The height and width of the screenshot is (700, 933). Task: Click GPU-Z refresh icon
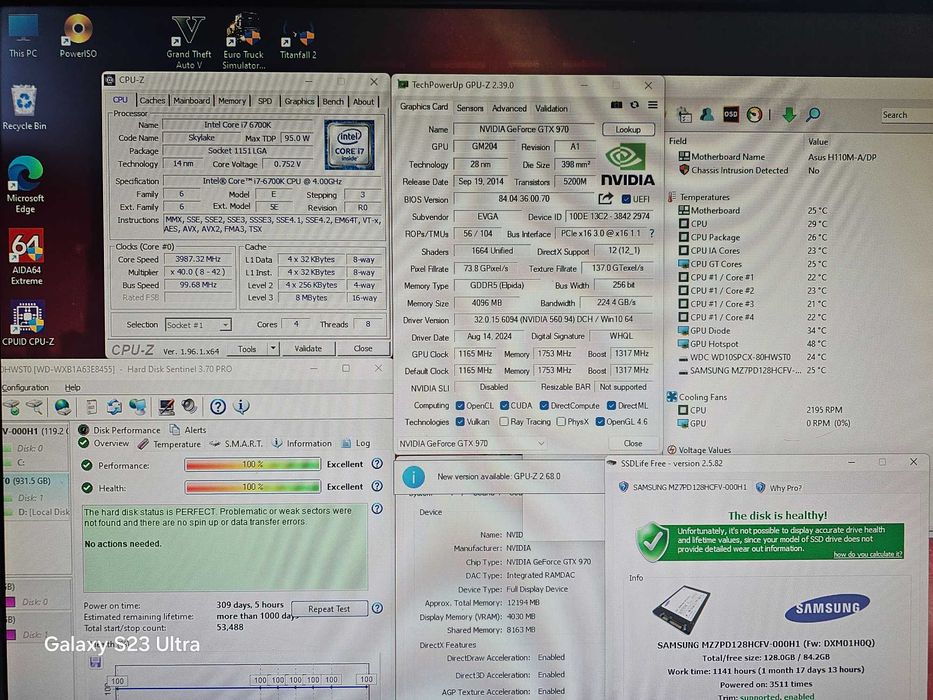click(635, 105)
